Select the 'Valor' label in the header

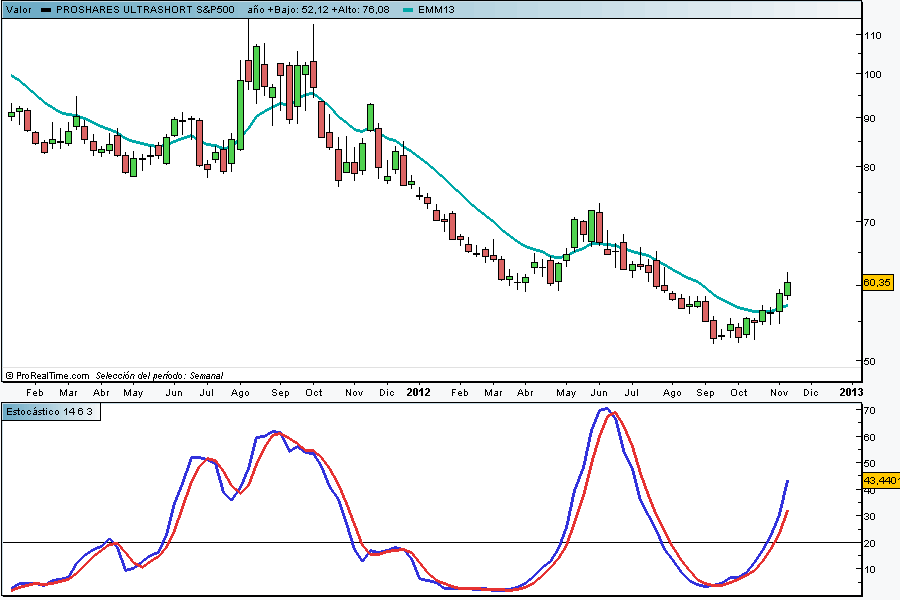[18, 9]
